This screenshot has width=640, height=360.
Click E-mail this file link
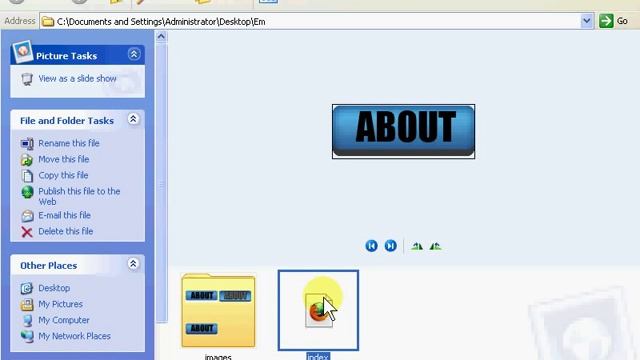pos(64,215)
